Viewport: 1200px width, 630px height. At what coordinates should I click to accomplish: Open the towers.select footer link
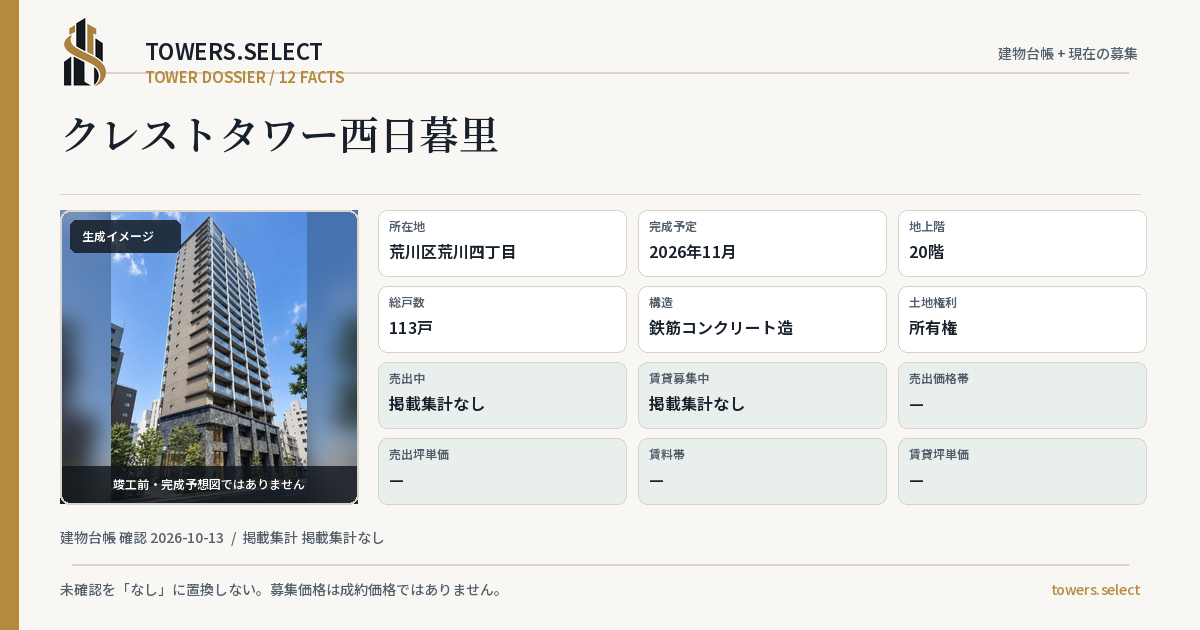point(1095,590)
